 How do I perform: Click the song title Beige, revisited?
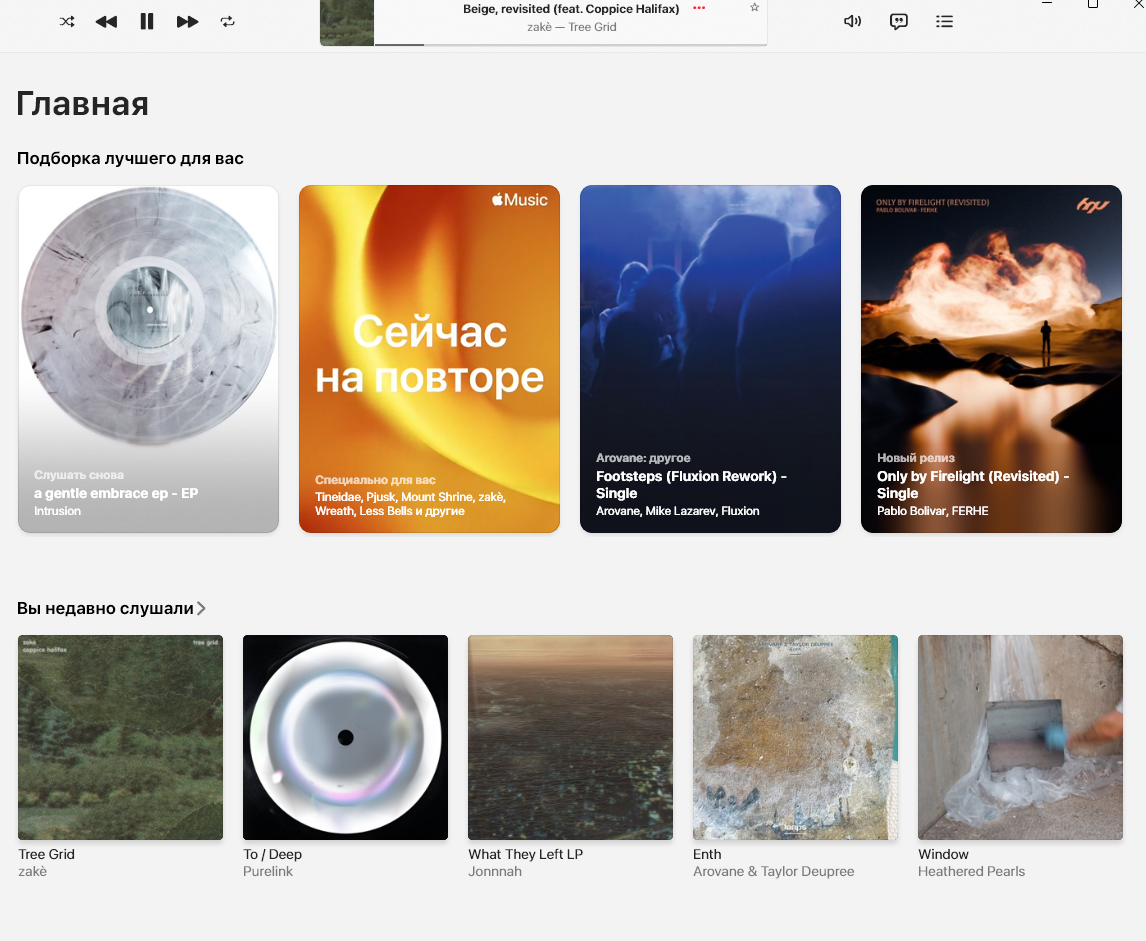point(571,9)
